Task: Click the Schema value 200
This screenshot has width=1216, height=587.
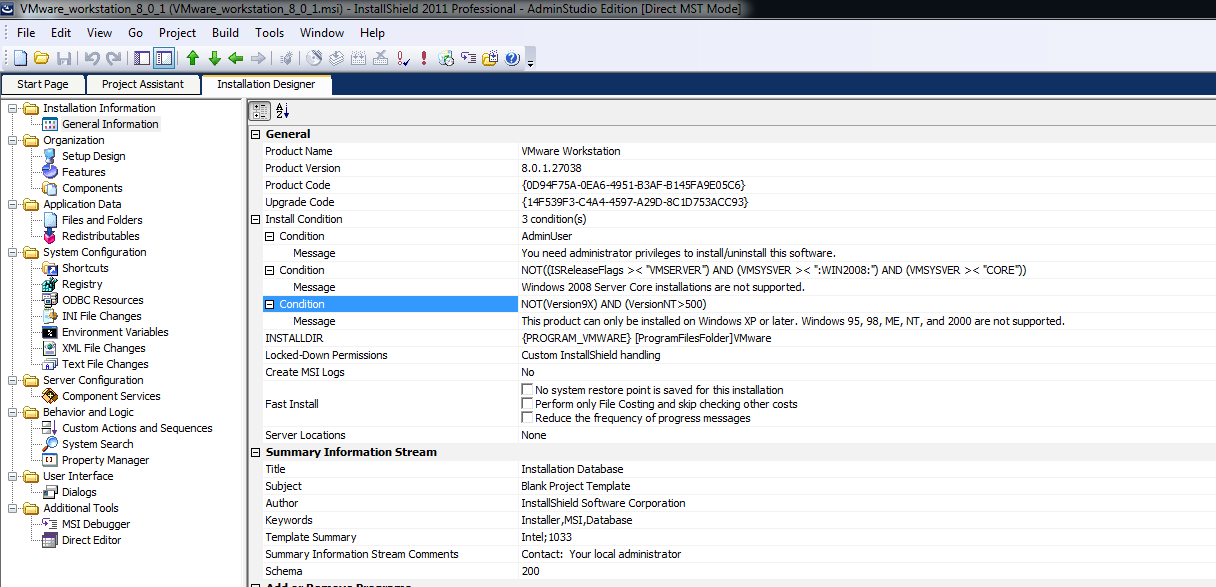Action: pos(530,571)
